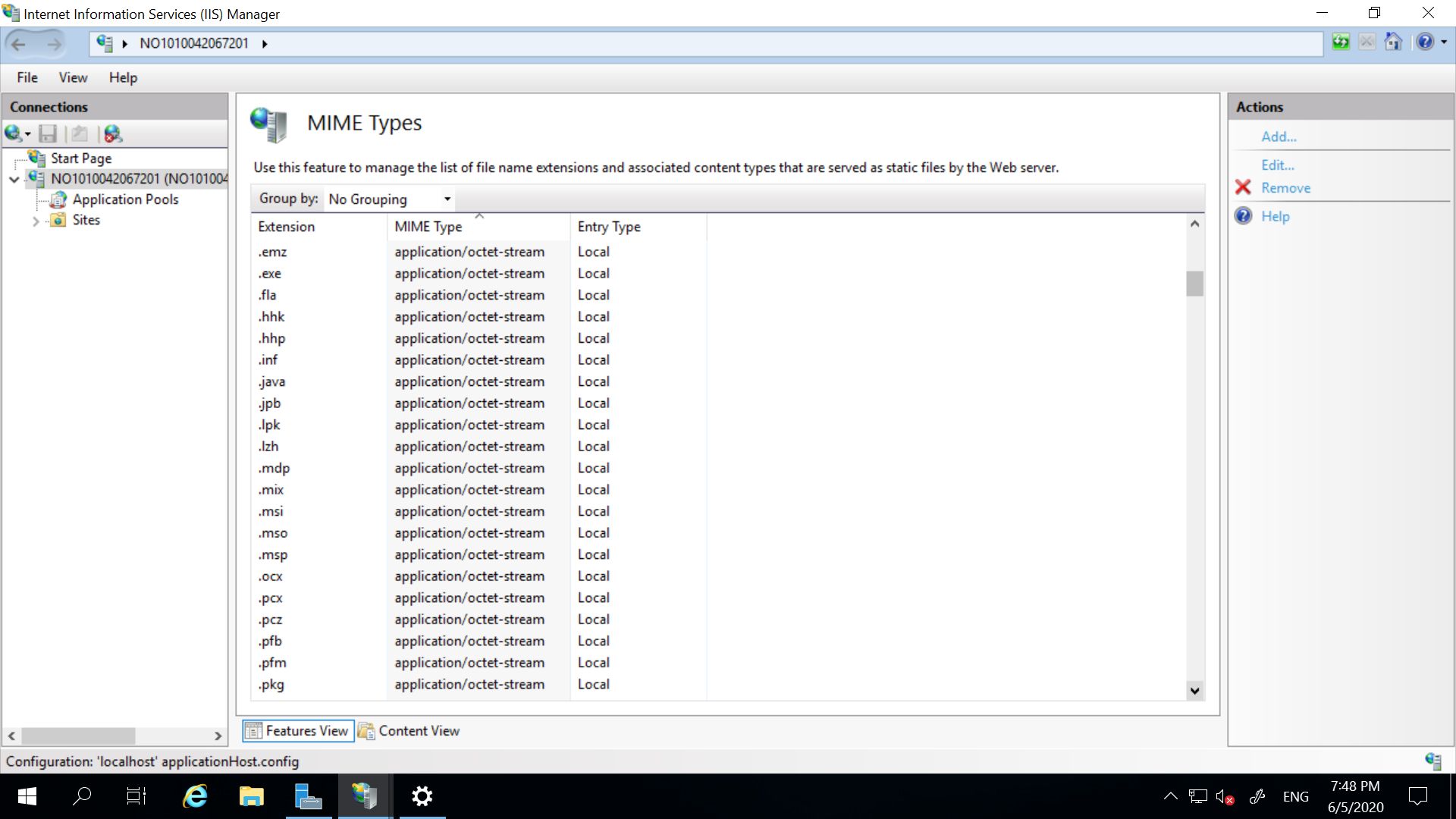Viewport: 1456px width, 819px height.
Task: Click the Help icon in Actions panel
Action: pyautogui.click(x=1243, y=216)
